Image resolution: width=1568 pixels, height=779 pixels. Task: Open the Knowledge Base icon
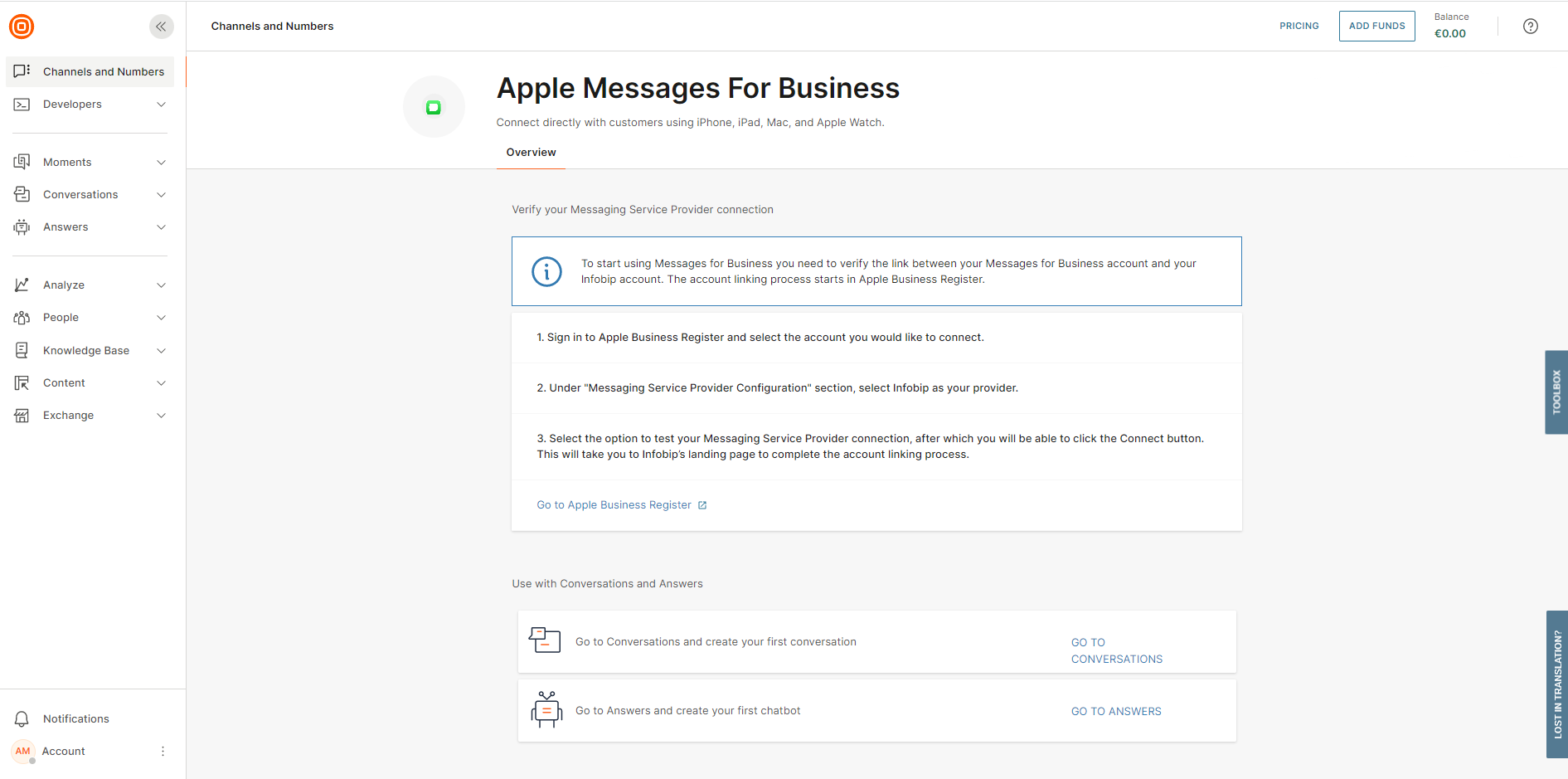(x=22, y=350)
